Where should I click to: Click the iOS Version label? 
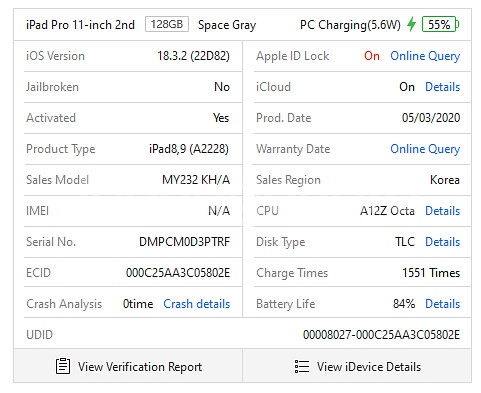coord(55,56)
